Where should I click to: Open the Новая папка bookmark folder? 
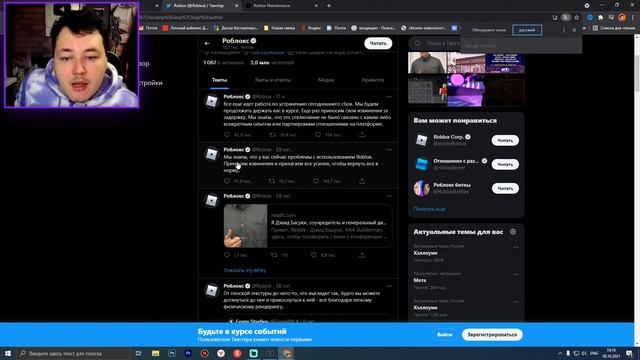(x=279, y=28)
